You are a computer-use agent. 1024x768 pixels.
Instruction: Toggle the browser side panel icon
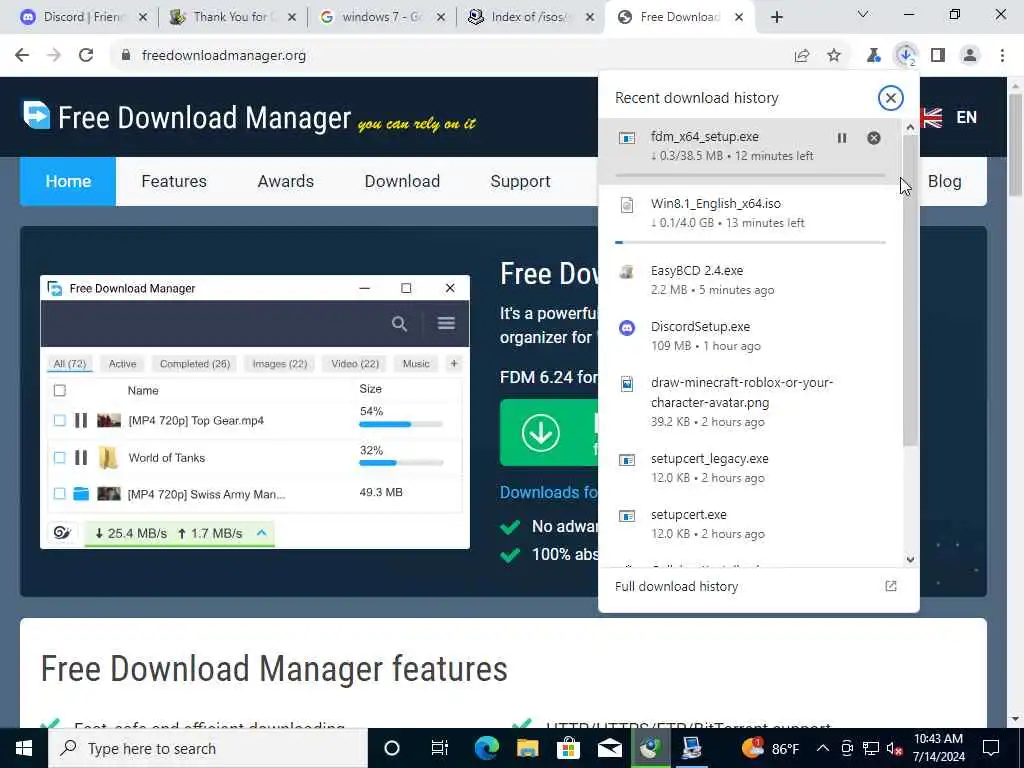point(938,56)
